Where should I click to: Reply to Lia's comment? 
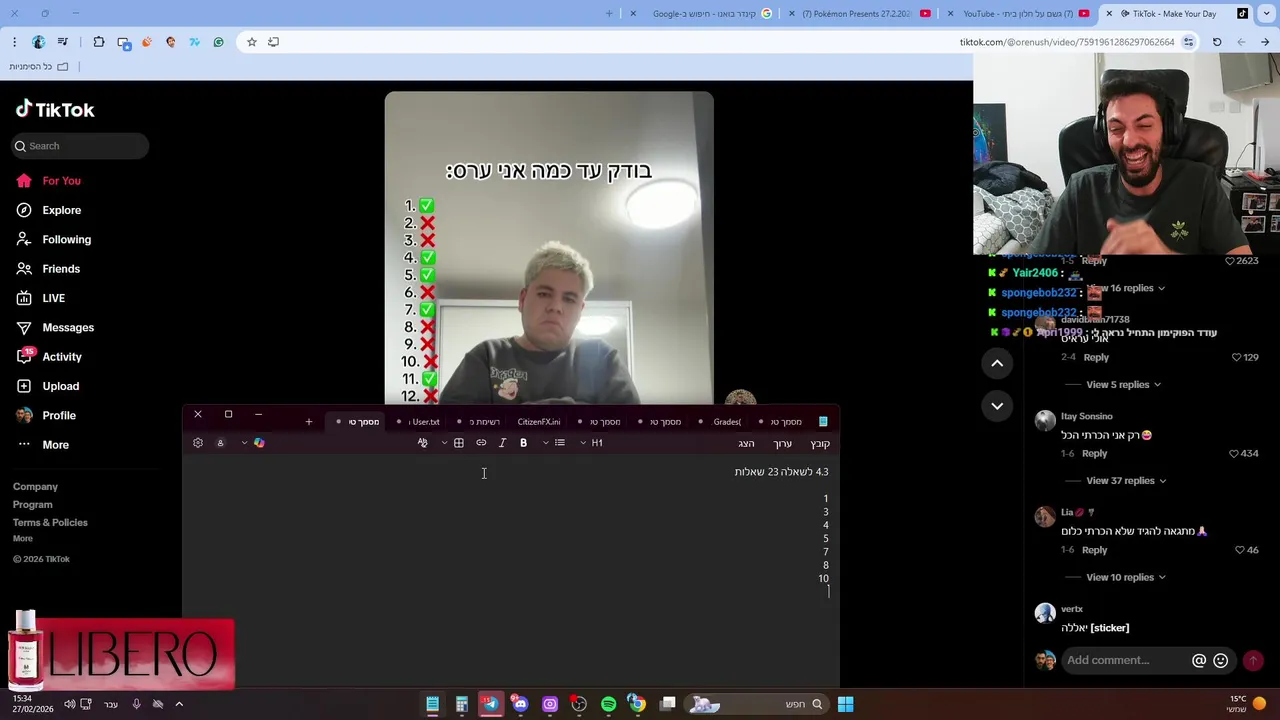click(x=1095, y=550)
